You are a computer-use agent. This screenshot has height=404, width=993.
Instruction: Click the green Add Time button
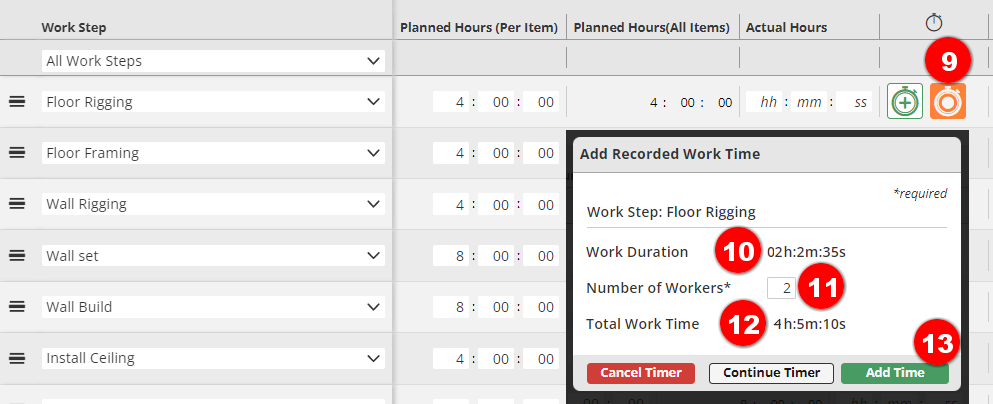(894, 373)
